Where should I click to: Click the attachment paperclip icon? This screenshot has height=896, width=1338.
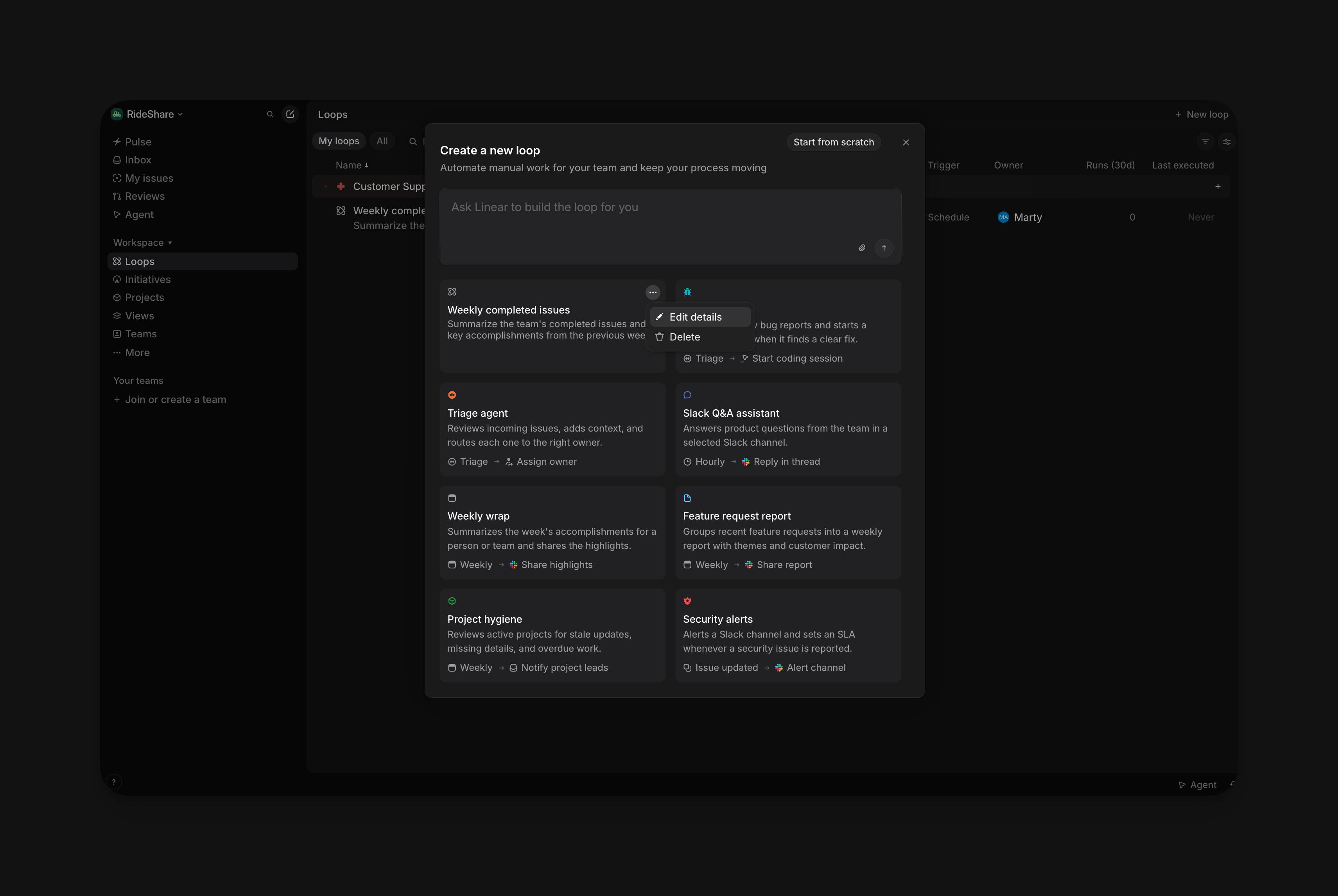pyautogui.click(x=862, y=248)
